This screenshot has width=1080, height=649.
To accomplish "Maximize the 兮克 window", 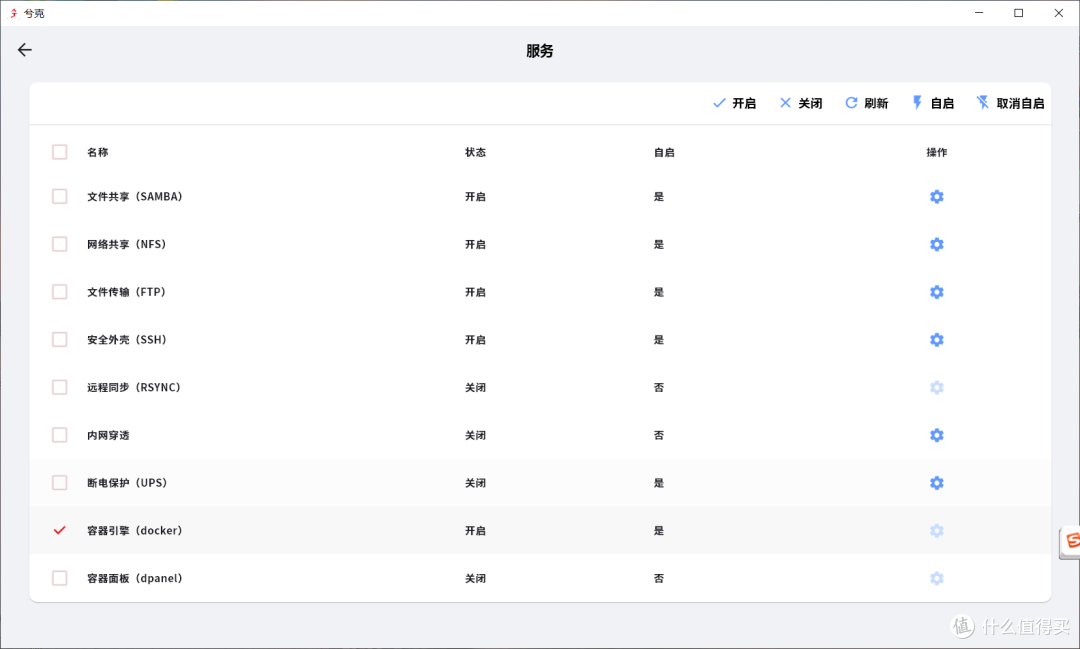I will [1019, 13].
